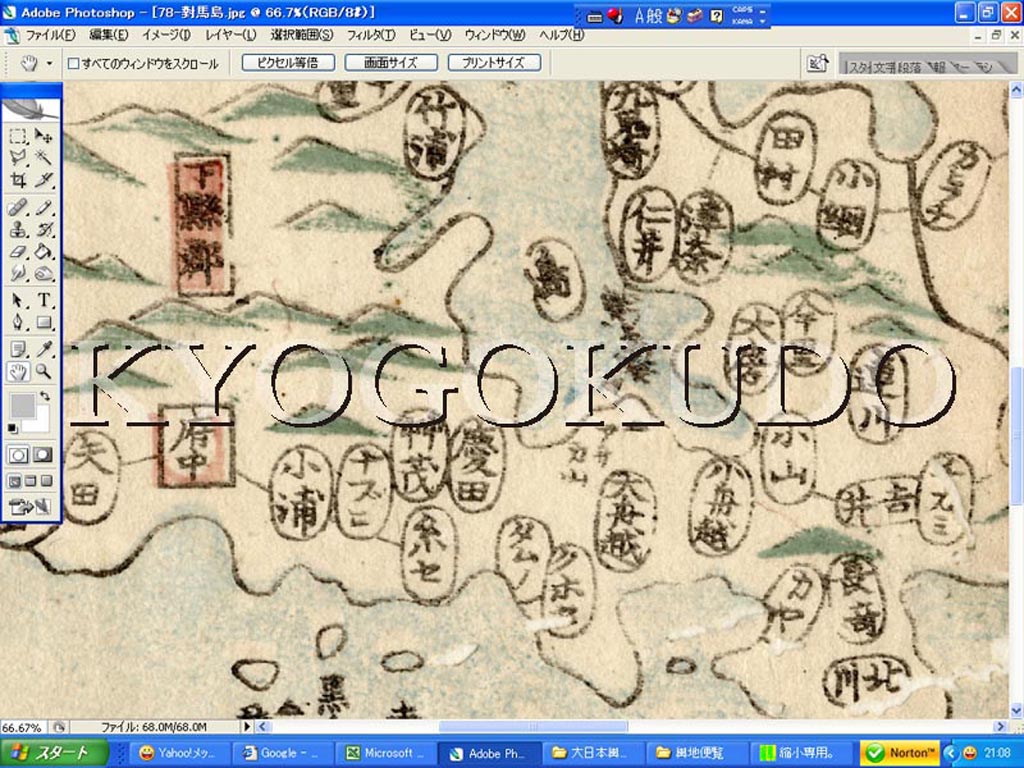Open the イメージ menu
This screenshot has height=768, width=1024.
[167, 35]
